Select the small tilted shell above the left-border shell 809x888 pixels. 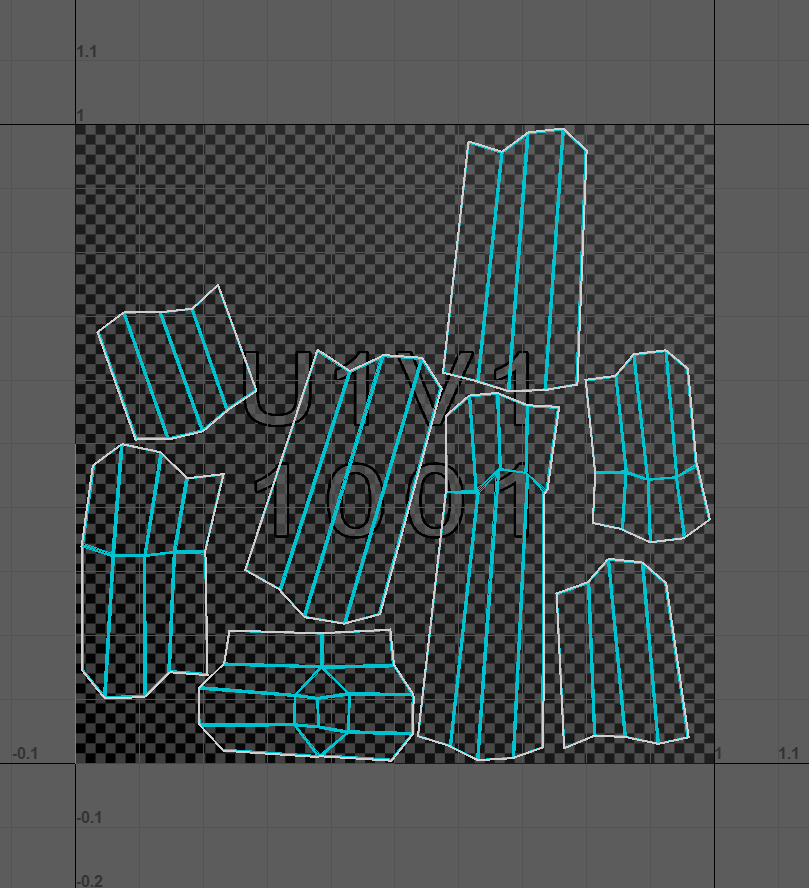(x=177, y=362)
